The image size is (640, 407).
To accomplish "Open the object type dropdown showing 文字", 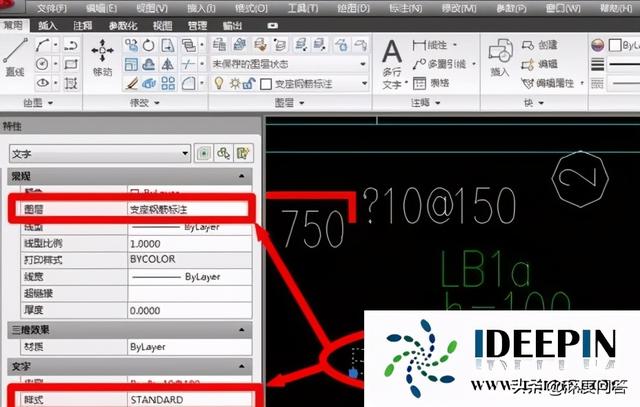I will [99, 153].
